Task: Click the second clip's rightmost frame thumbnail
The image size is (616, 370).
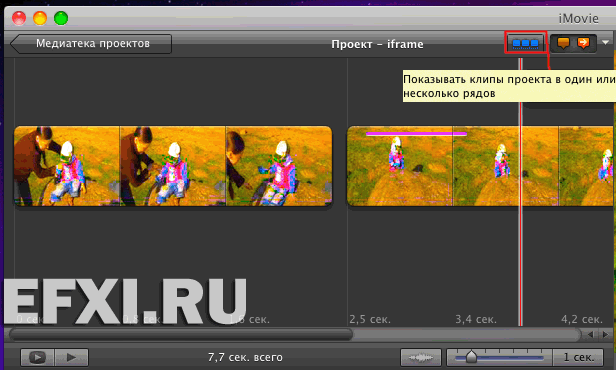Action: (x=586, y=166)
